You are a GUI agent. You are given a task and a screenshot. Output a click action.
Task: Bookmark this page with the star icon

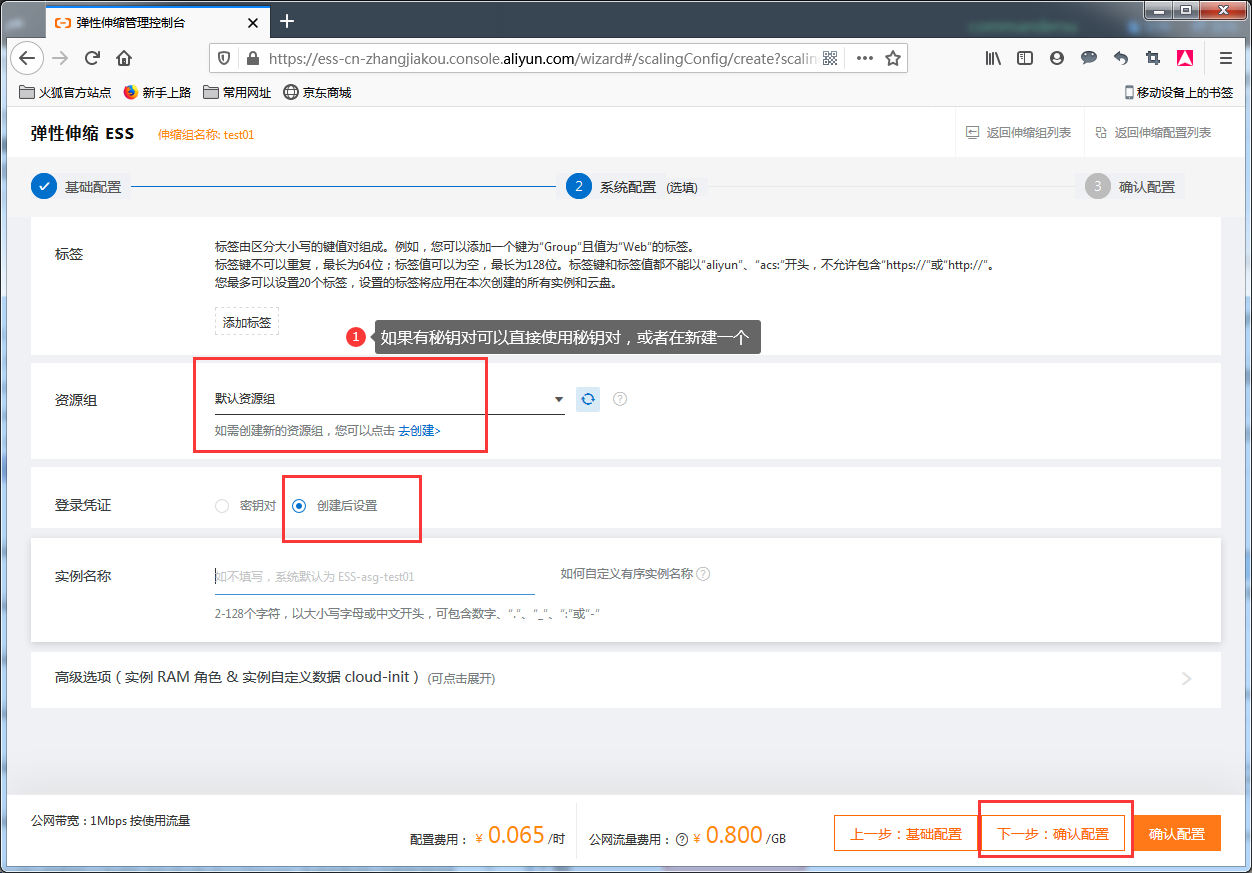[893, 58]
